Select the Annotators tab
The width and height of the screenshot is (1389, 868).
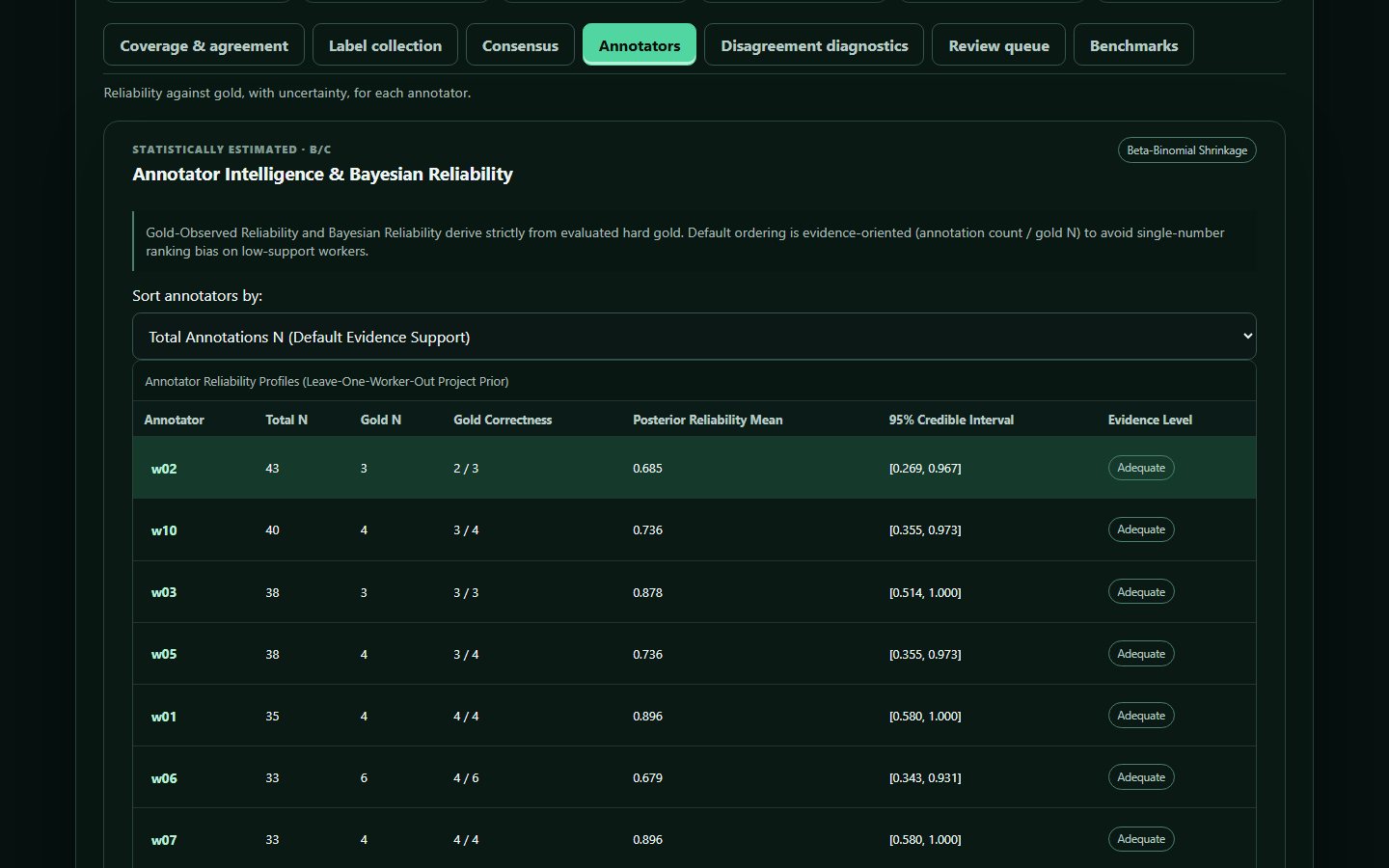point(640,45)
